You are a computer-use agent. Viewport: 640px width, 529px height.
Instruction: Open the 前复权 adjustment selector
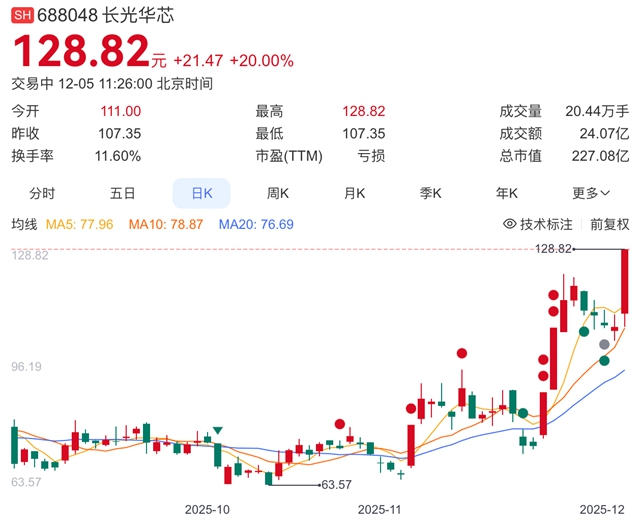[609, 225]
